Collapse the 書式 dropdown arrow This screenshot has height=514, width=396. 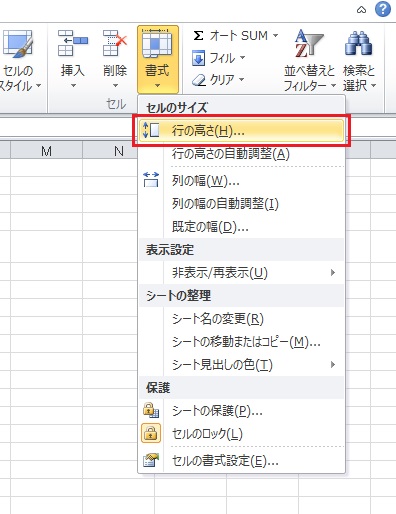tap(157, 86)
